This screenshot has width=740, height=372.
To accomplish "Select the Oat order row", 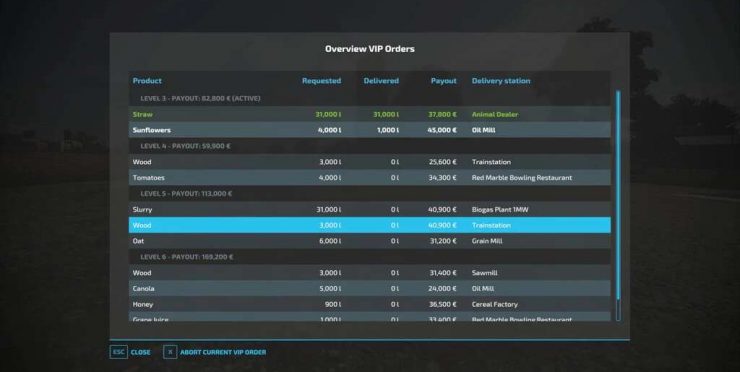I will click(x=370, y=241).
